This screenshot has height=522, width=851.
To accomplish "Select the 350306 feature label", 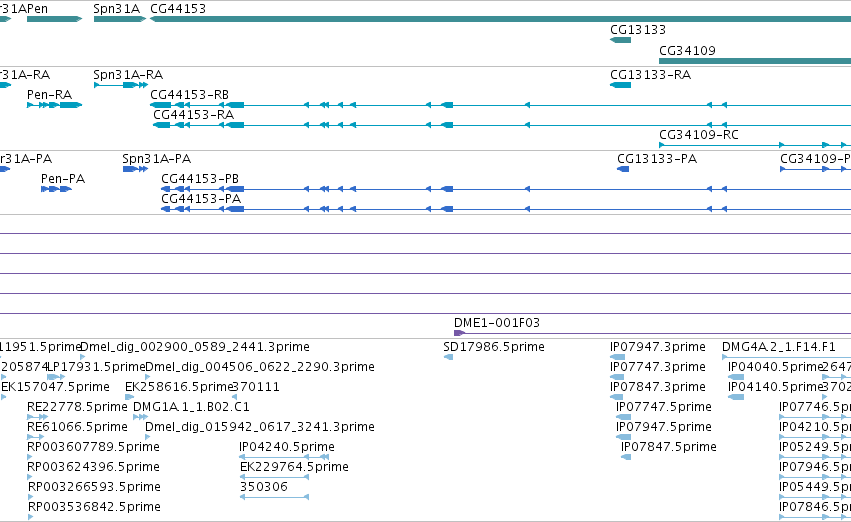I will [x=264, y=487].
